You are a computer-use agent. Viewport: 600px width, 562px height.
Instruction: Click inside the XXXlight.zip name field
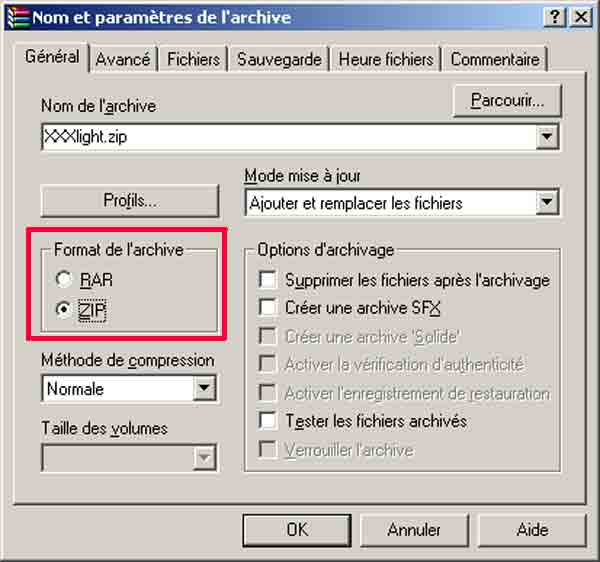[x=289, y=137]
